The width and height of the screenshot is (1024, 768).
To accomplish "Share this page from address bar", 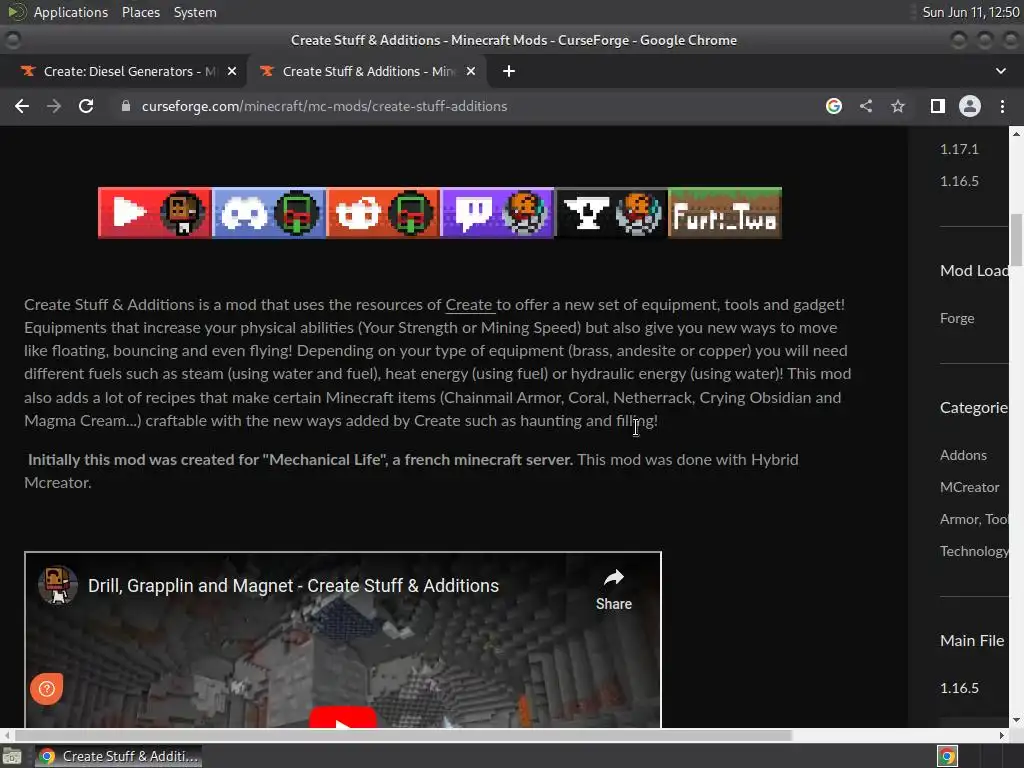I will click(x=866, y=106).
